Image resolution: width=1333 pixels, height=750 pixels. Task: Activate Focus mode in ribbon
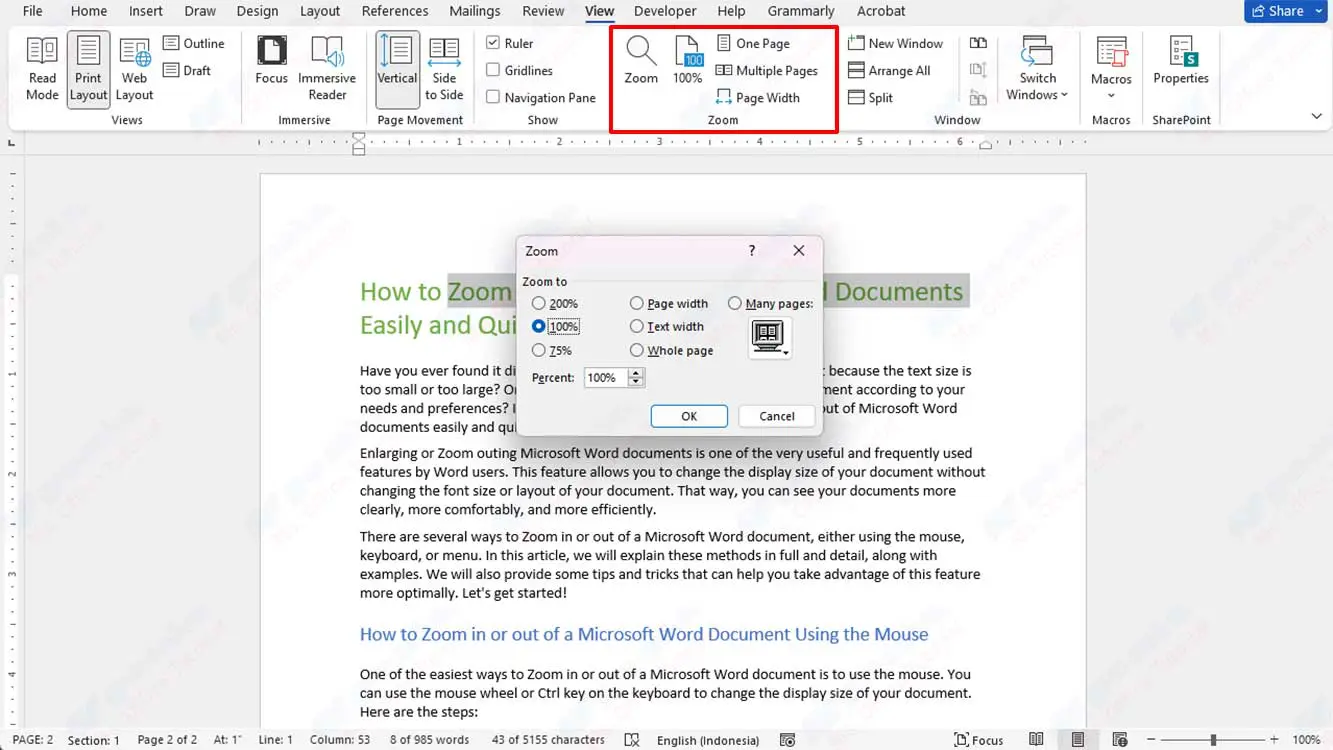pos(271,60)
